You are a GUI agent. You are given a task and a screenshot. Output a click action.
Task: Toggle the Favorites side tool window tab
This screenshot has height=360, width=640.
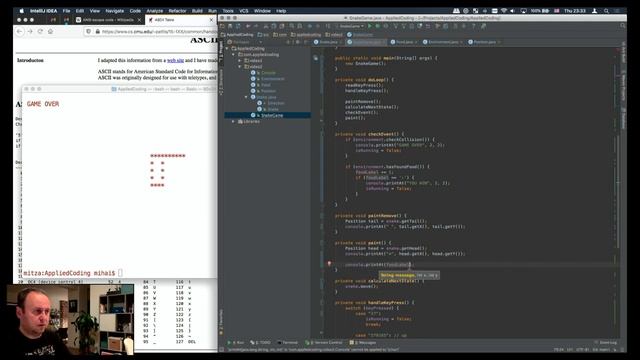pos(221,322)
